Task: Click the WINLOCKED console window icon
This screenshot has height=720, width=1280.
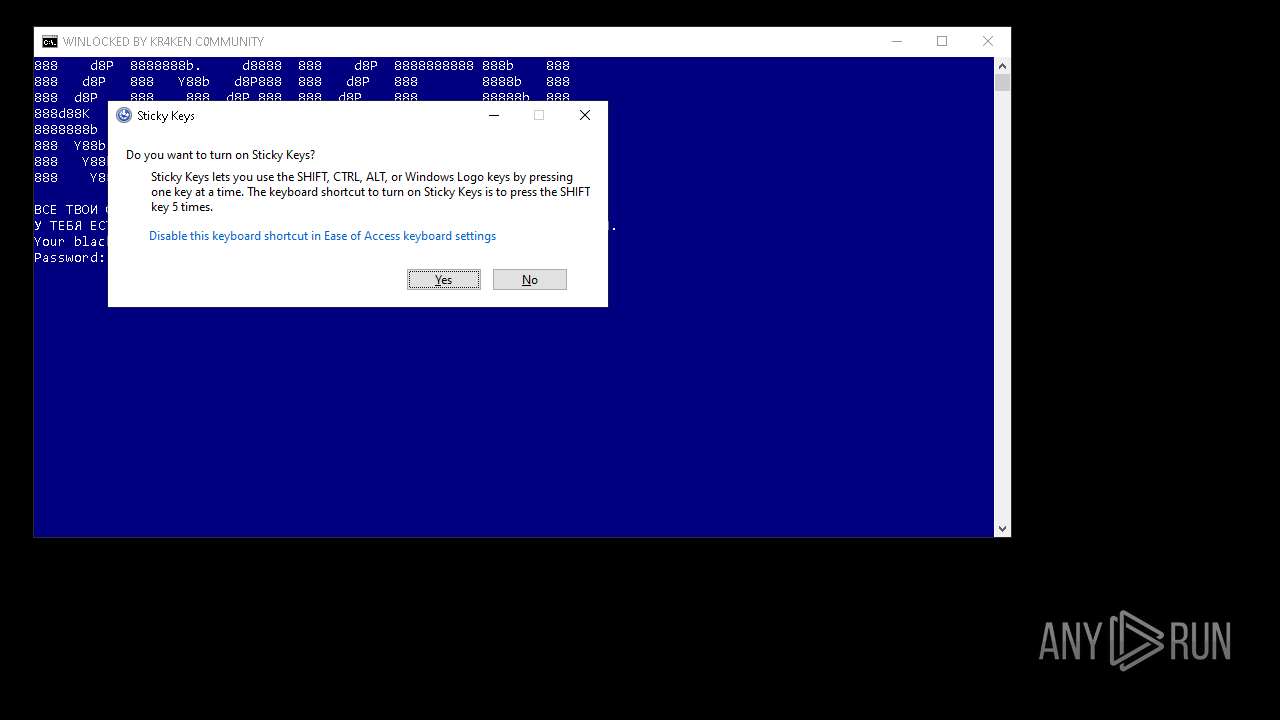Action: pos(49,41)
